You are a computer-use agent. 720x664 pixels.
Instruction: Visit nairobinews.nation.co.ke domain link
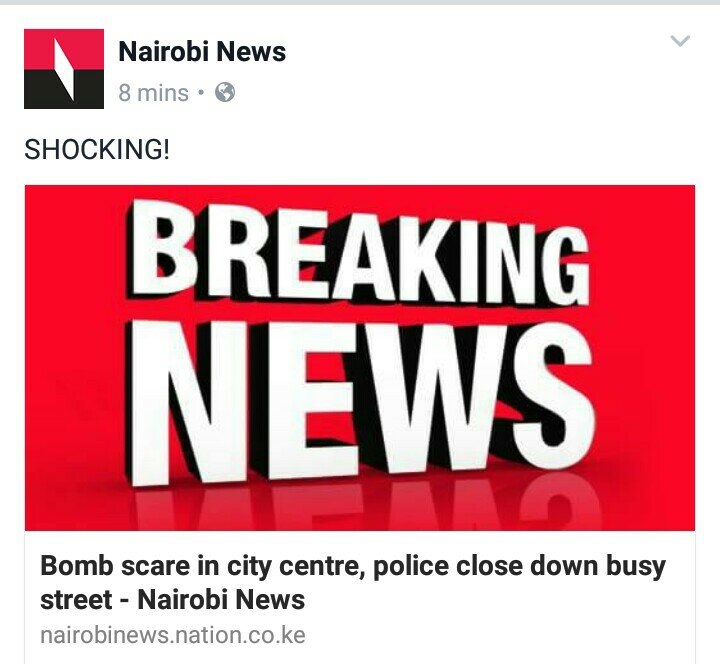(x=173, y=636)
